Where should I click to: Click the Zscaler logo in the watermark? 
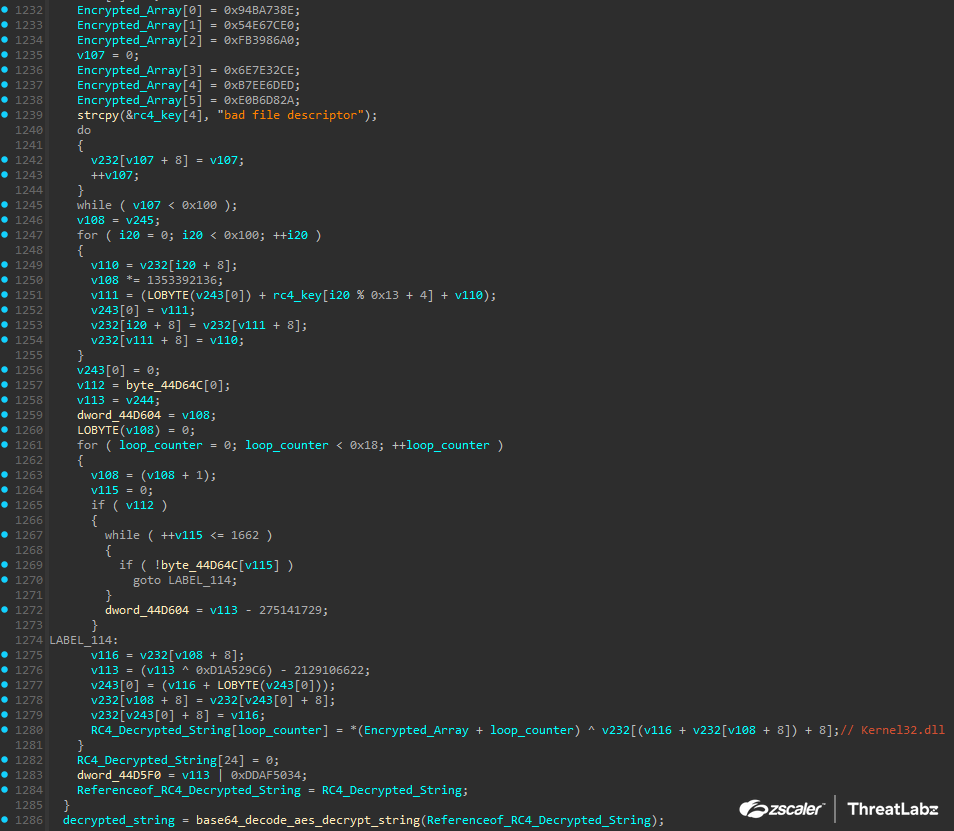(x=782, y=808)
